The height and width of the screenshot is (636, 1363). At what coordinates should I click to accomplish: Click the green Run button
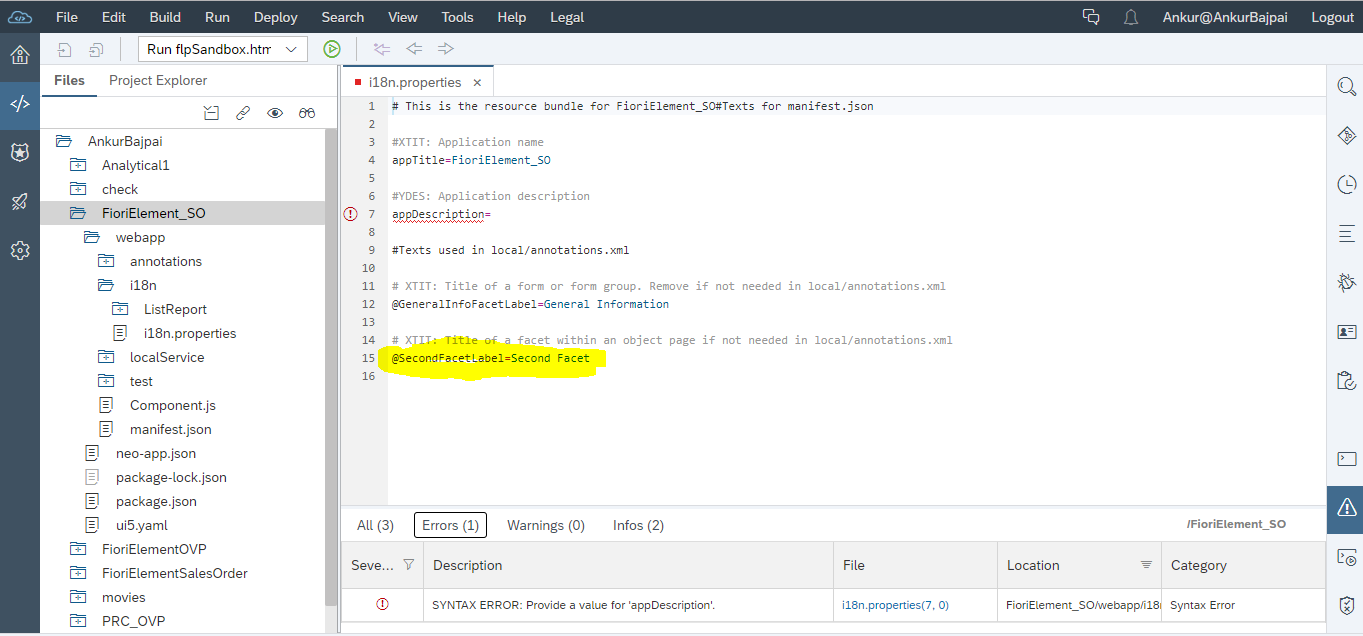tap(332, 49)
